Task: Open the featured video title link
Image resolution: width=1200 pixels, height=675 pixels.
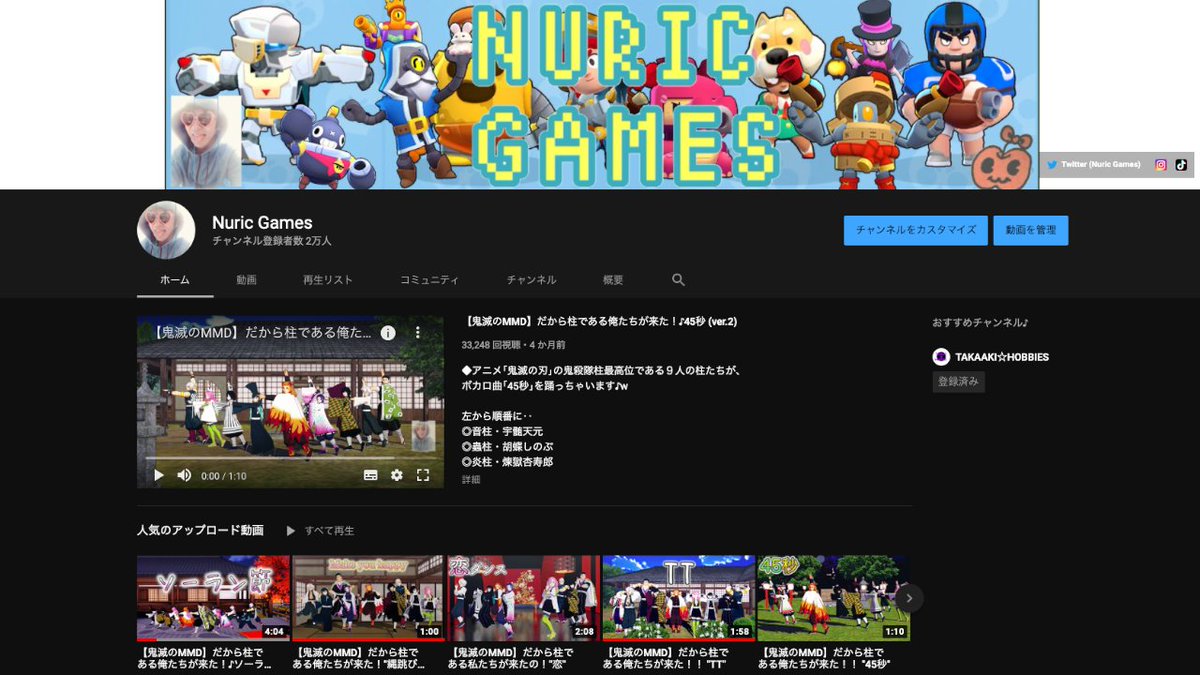Action: (600, 322)
